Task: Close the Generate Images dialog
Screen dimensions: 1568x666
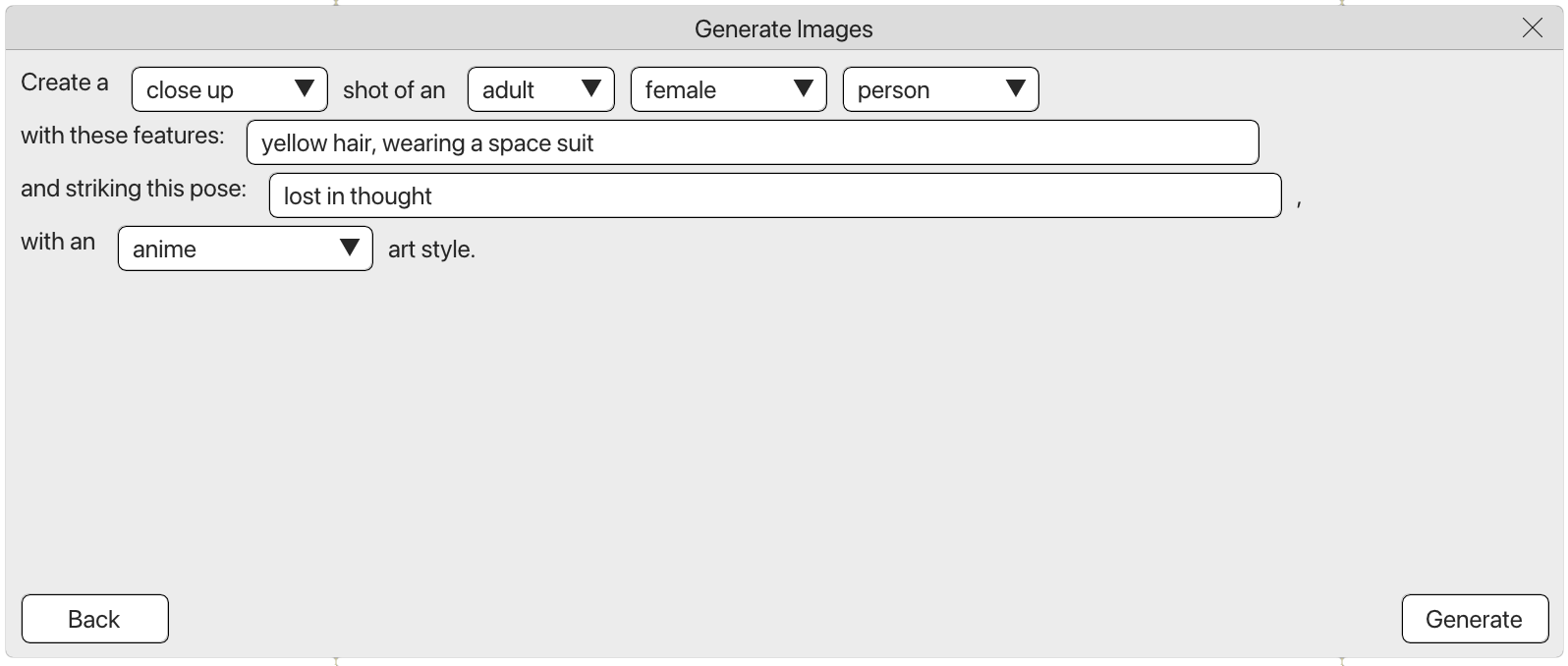Action: pyautogui.click(x=1532, y=28)
